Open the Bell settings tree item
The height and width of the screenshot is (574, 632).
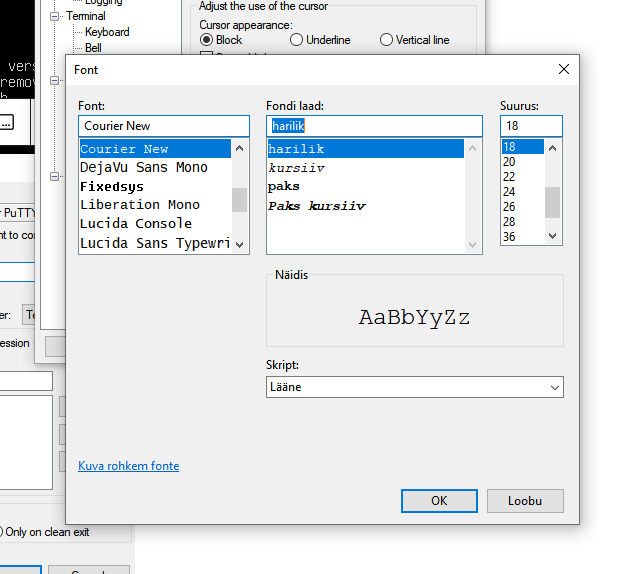(x=93, y=47)
